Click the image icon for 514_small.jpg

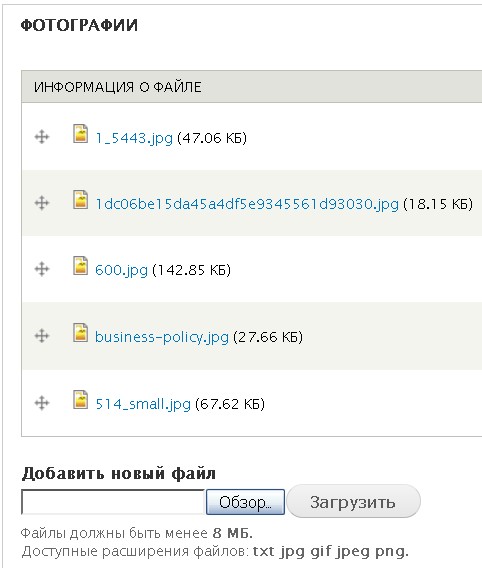coord(80,399)
